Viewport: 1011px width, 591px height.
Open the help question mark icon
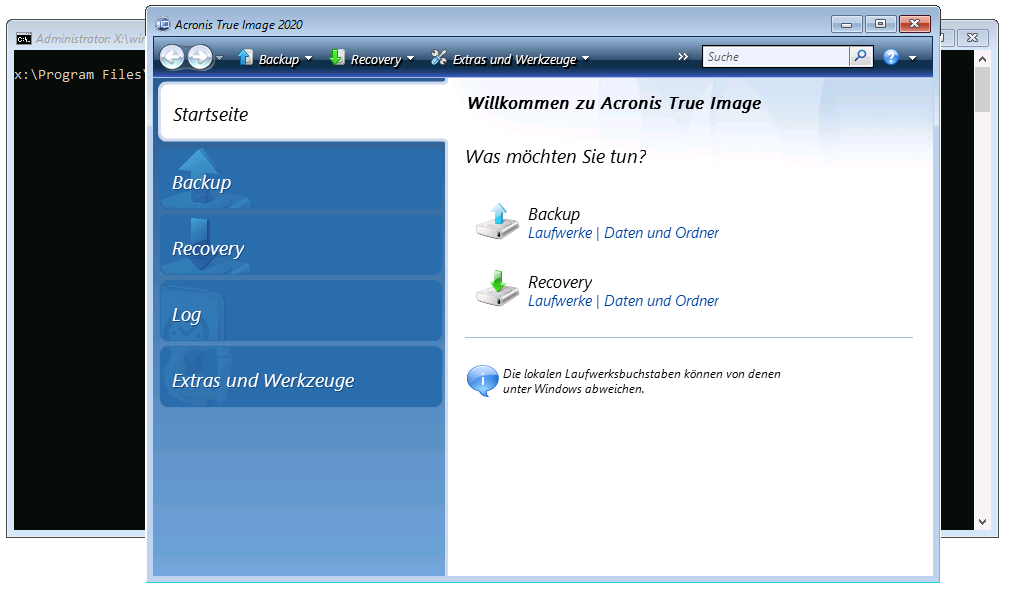[891, 57]
